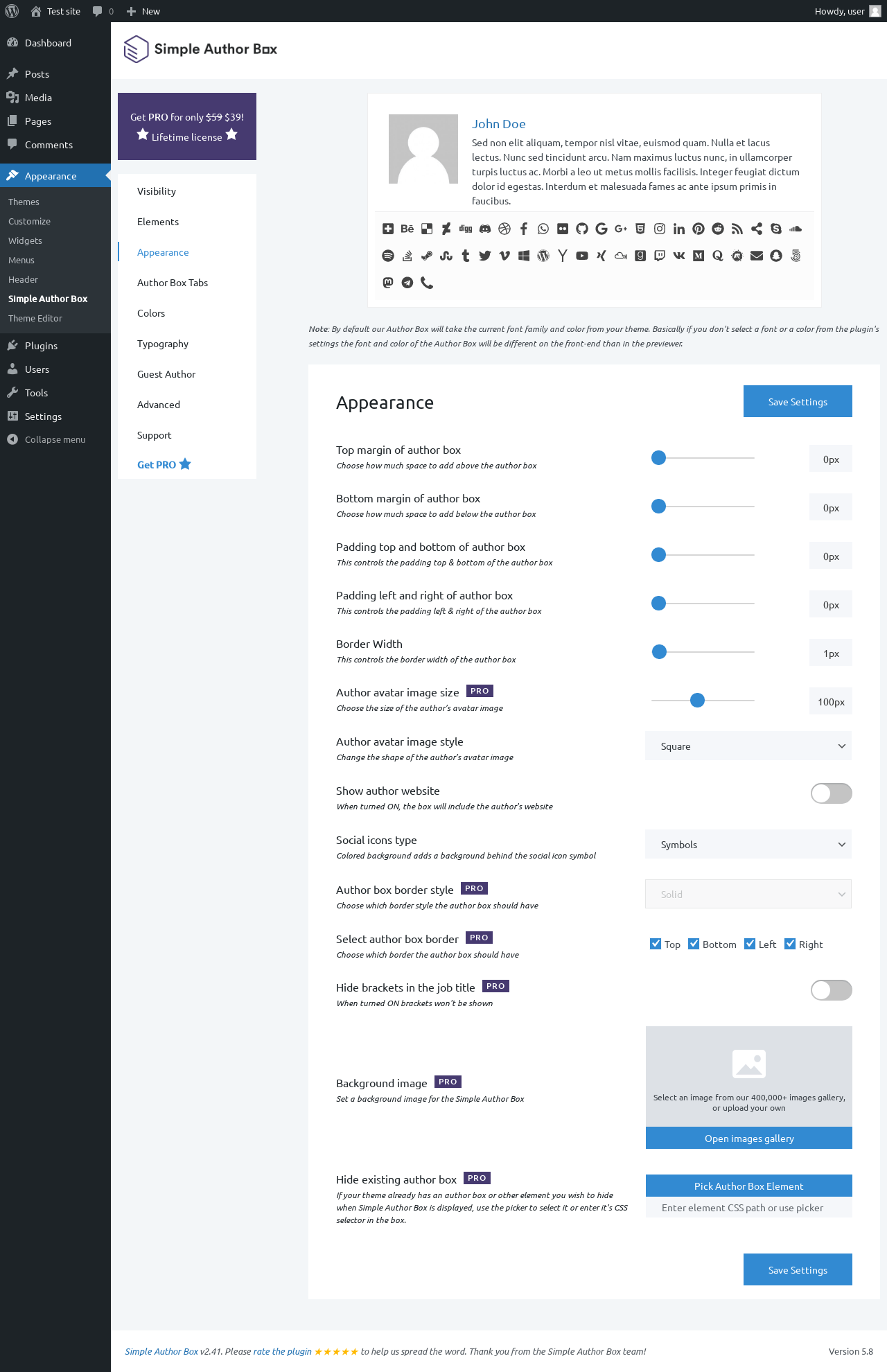Click the Padding left and right slider

659,604
